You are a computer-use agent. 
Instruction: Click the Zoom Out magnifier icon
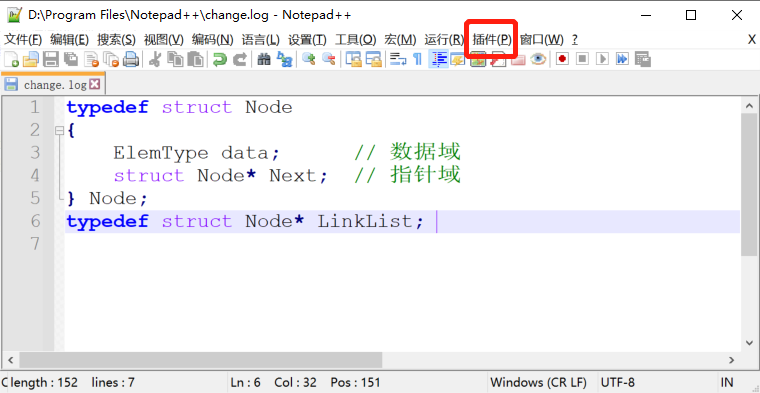click(329, 59)
